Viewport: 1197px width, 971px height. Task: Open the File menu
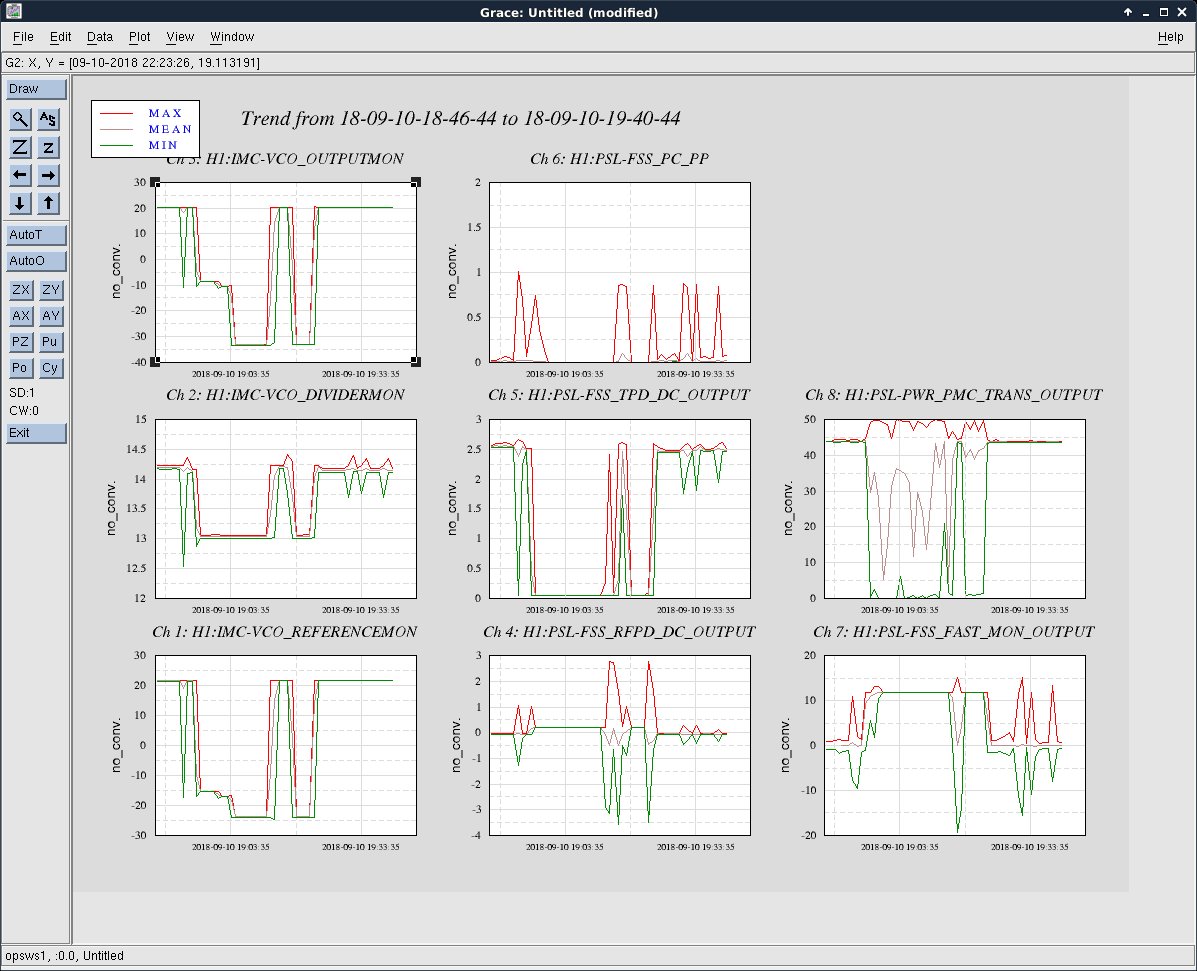(x=23, y=37)
